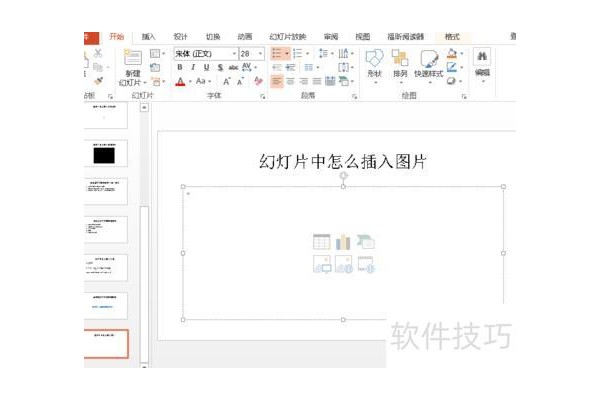
Task: Open the Font (字体) dialog launcher
Action: (262, 96)
